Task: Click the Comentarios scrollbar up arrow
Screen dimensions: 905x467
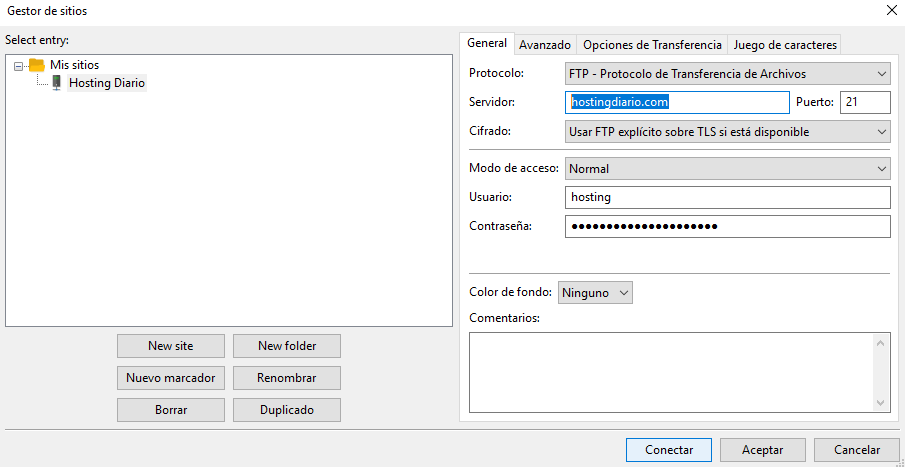Action: click(880, 343)
